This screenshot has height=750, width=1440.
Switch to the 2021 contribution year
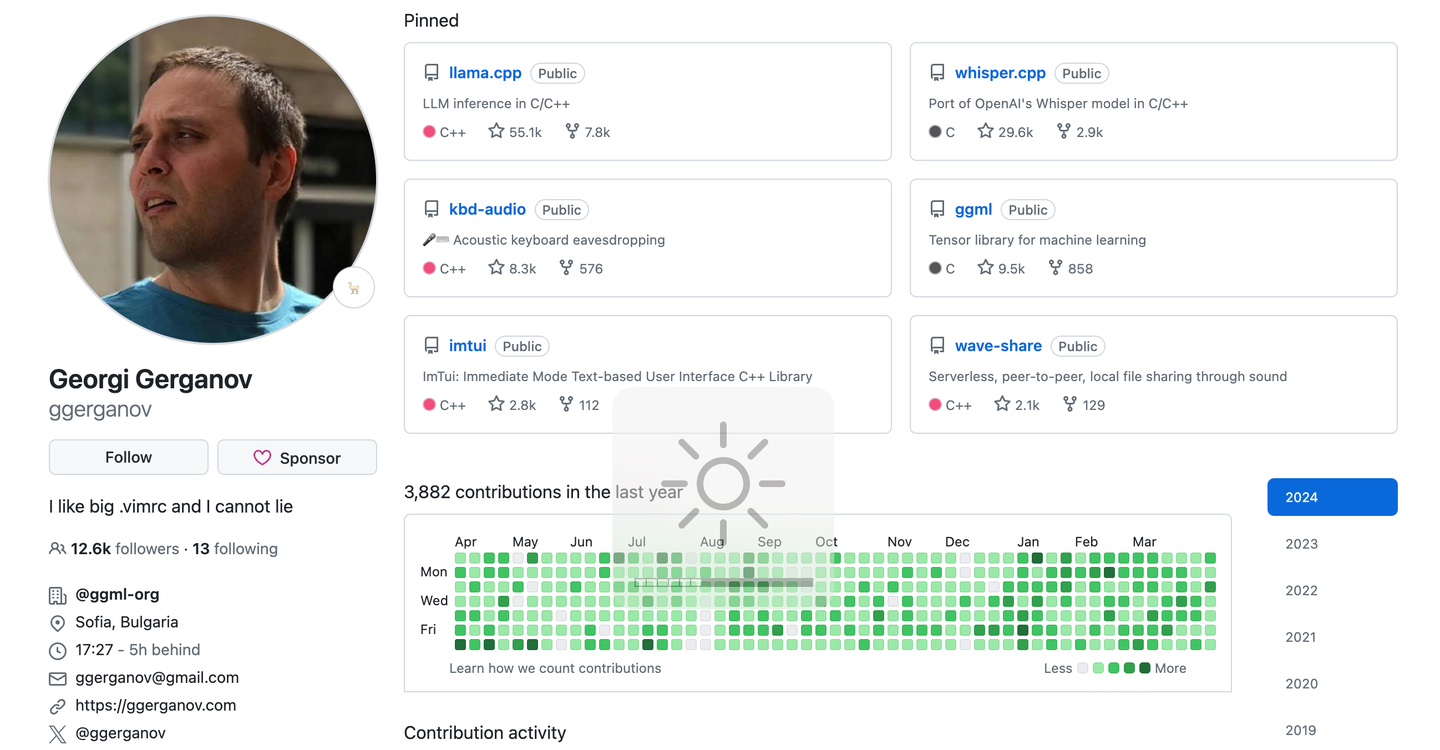tap(1301, 637)
